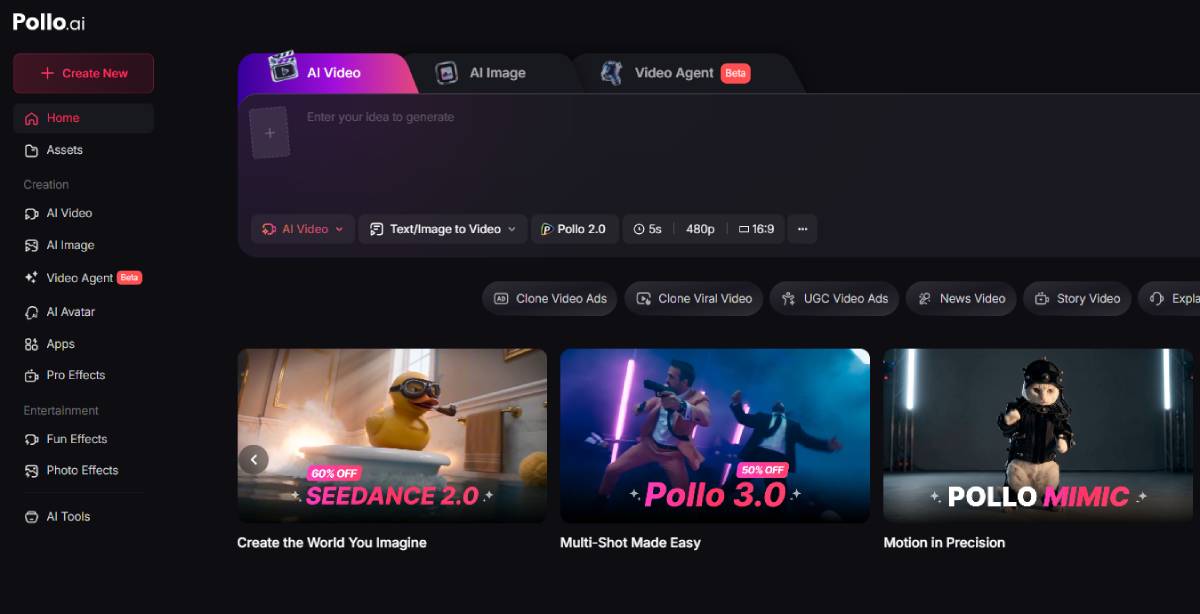Open the AI Video mode dropdown

[303, 229]
